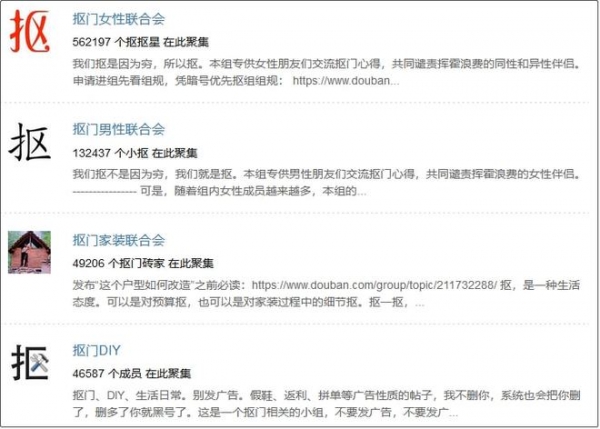Open the red 抠 group avatar icon
The width and height of the screenshot is (600, 429).
click(29, 31)
